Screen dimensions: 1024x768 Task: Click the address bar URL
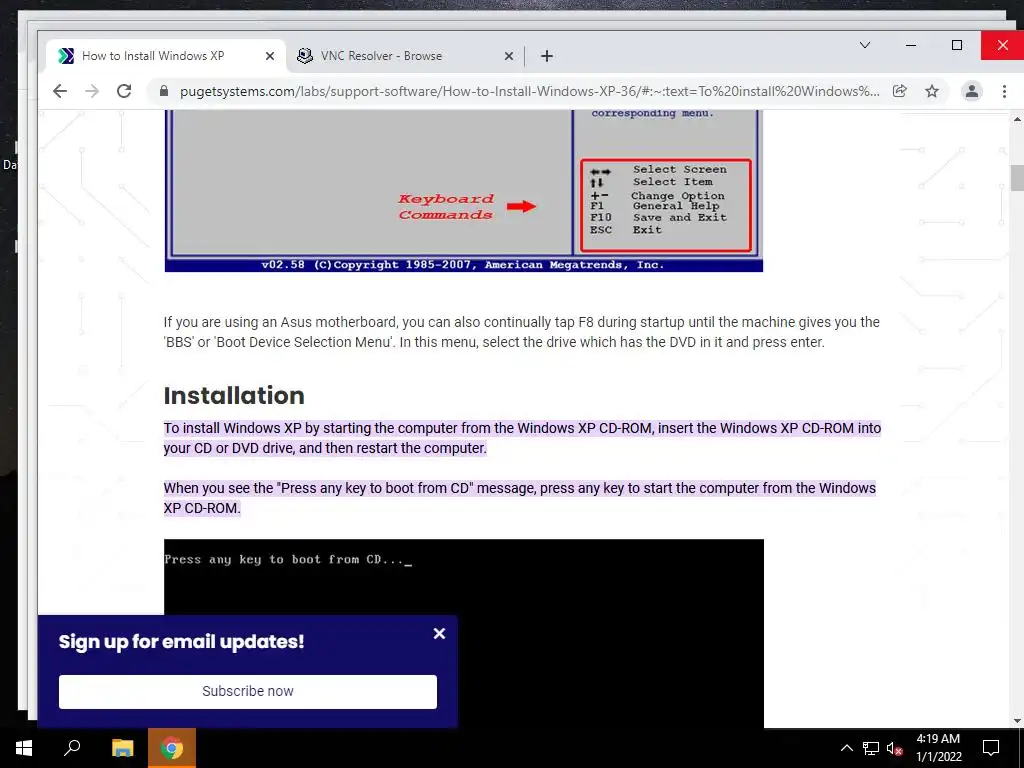[x=529, y=91]
